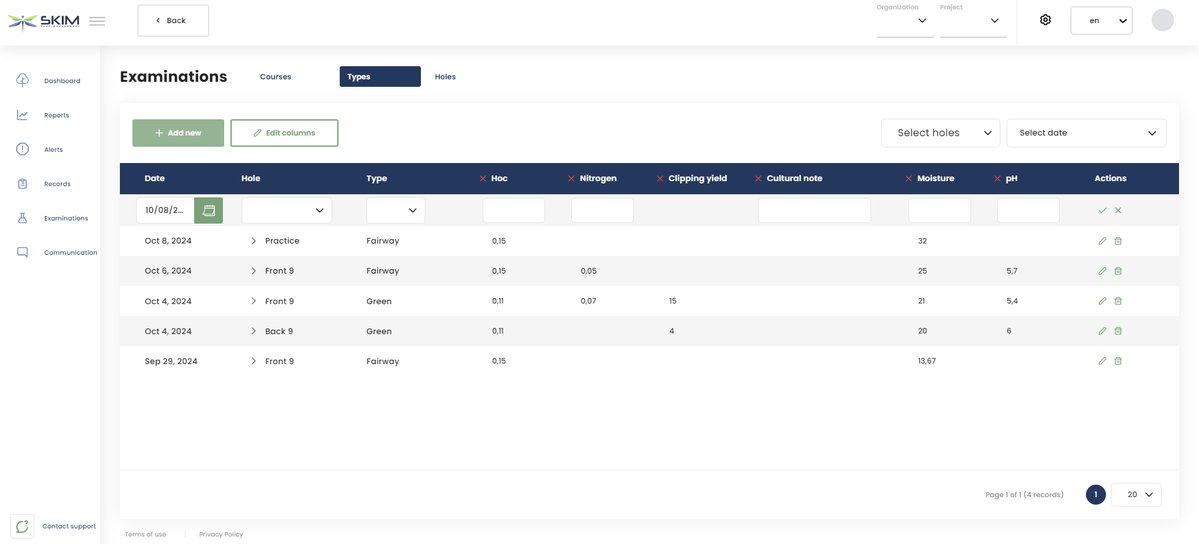Viewport: 1199px width, 544px height.
Task: Remove the Hoc column via red X
Action: 483,178
